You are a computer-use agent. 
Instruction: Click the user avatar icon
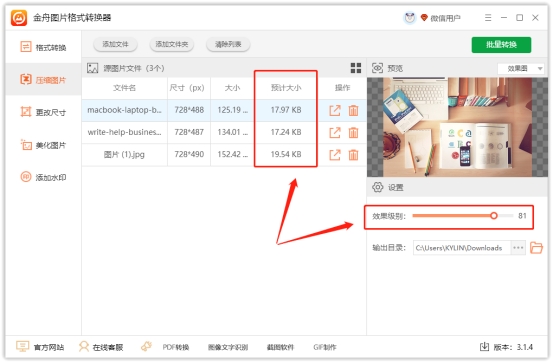pos(409,18)
